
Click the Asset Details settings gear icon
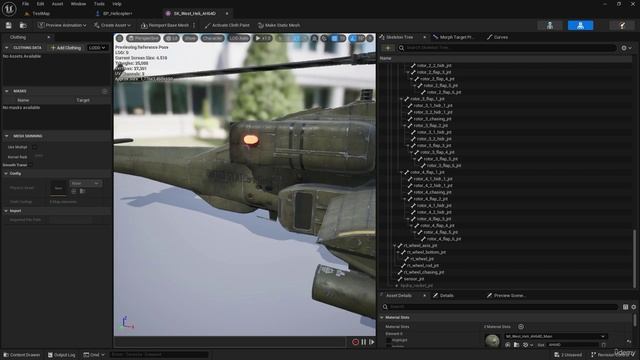(633, 307)
